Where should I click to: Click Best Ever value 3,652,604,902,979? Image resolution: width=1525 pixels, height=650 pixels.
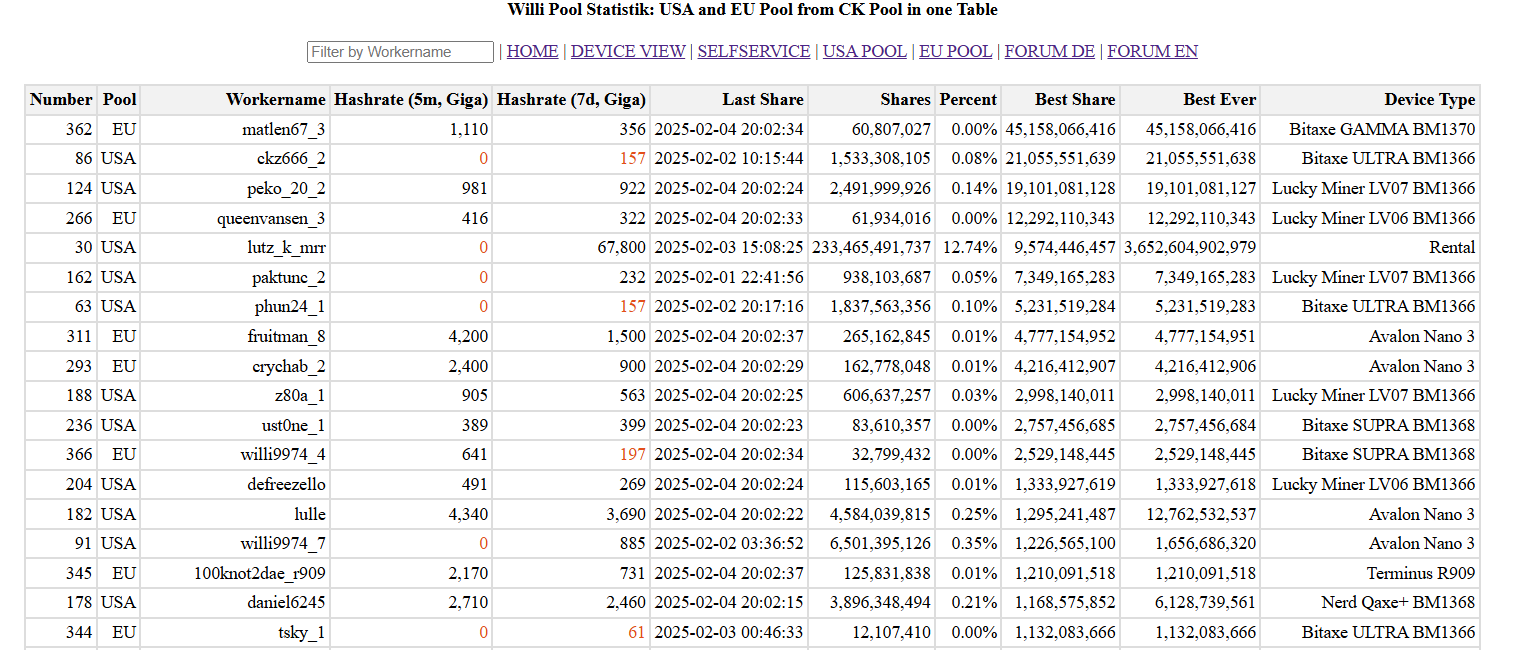coord(1190,248)
